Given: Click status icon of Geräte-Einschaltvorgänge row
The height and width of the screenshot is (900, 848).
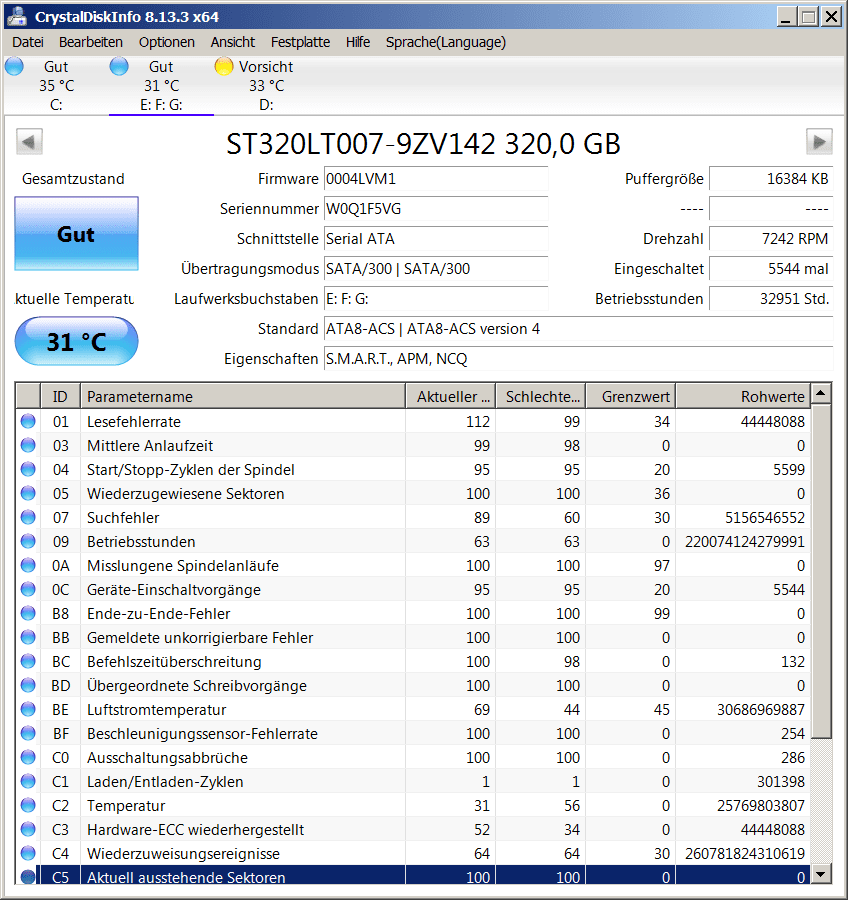Looking at the screenshot, I should (28, 589).
